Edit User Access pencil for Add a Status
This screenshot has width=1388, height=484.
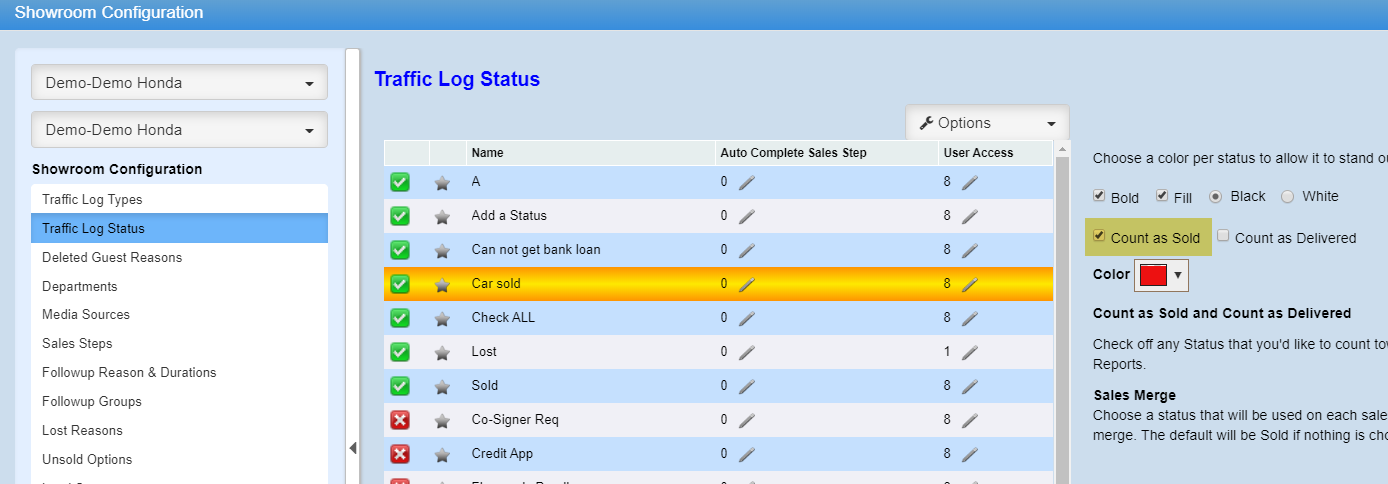point(970,216)
